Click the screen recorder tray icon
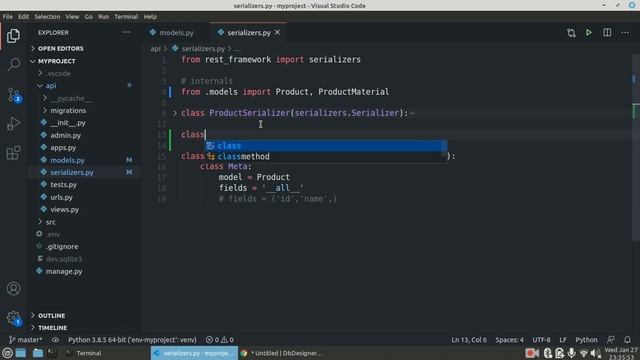The image size is (640, 360). click(x=531, y=353)
